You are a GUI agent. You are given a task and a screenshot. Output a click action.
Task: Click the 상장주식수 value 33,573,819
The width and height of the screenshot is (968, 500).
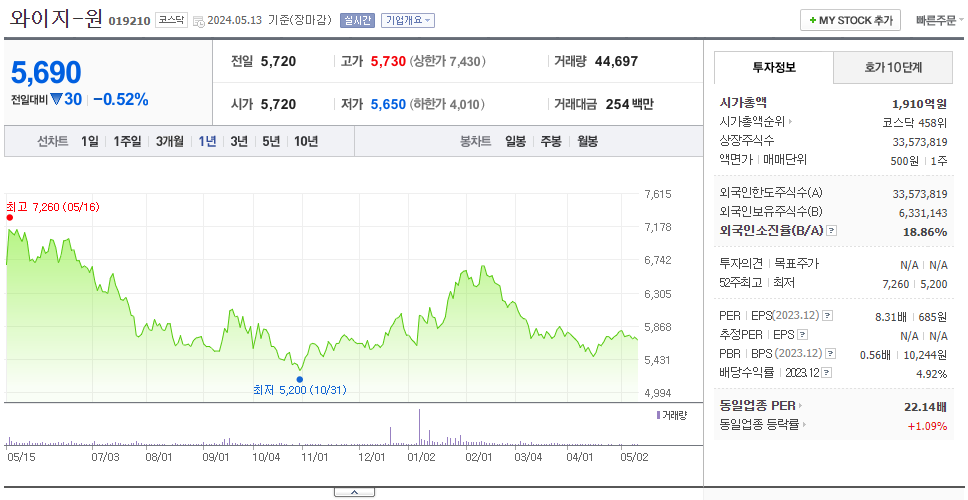[x=920, y=141]
